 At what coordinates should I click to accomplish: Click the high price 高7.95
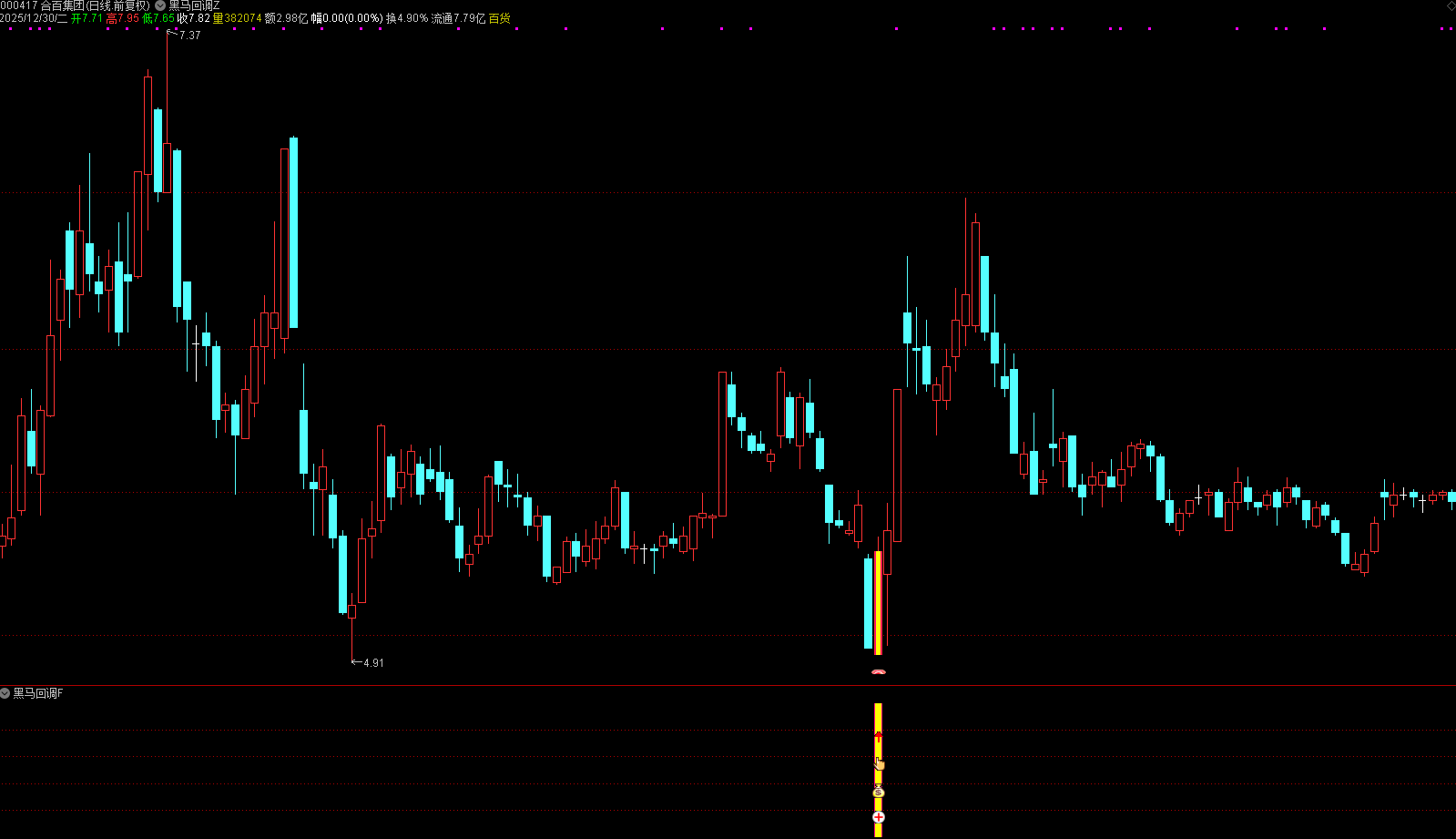(x=123, y=18)
